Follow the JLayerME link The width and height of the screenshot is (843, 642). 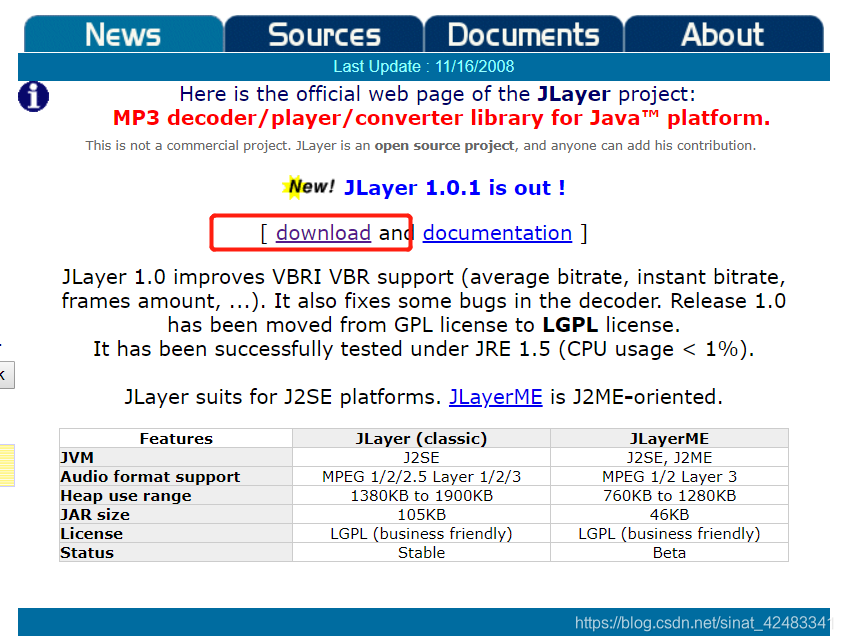coord(495,396)
